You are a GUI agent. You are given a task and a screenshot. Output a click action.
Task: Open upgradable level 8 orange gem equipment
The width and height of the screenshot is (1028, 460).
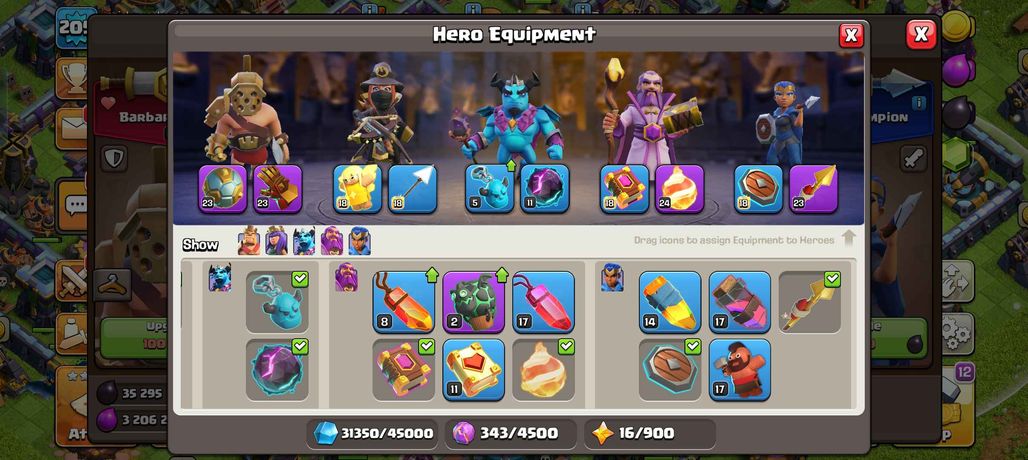coord(403,302)
